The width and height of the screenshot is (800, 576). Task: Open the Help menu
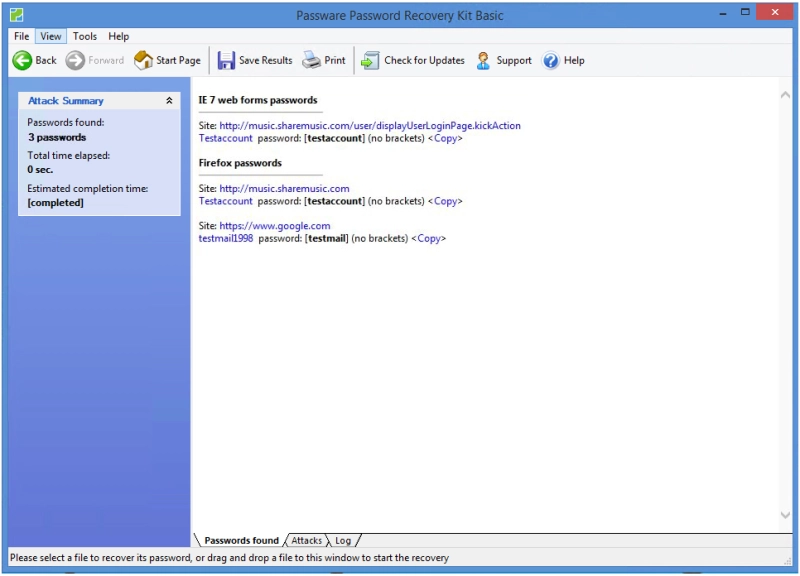tap(118, 36)
